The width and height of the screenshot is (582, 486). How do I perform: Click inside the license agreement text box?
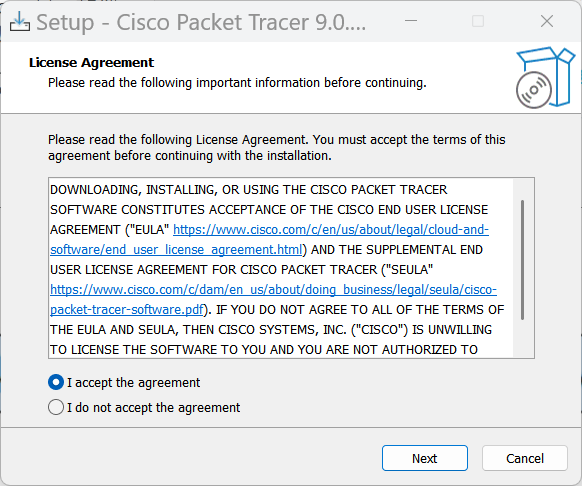click(x=281, y=268)
